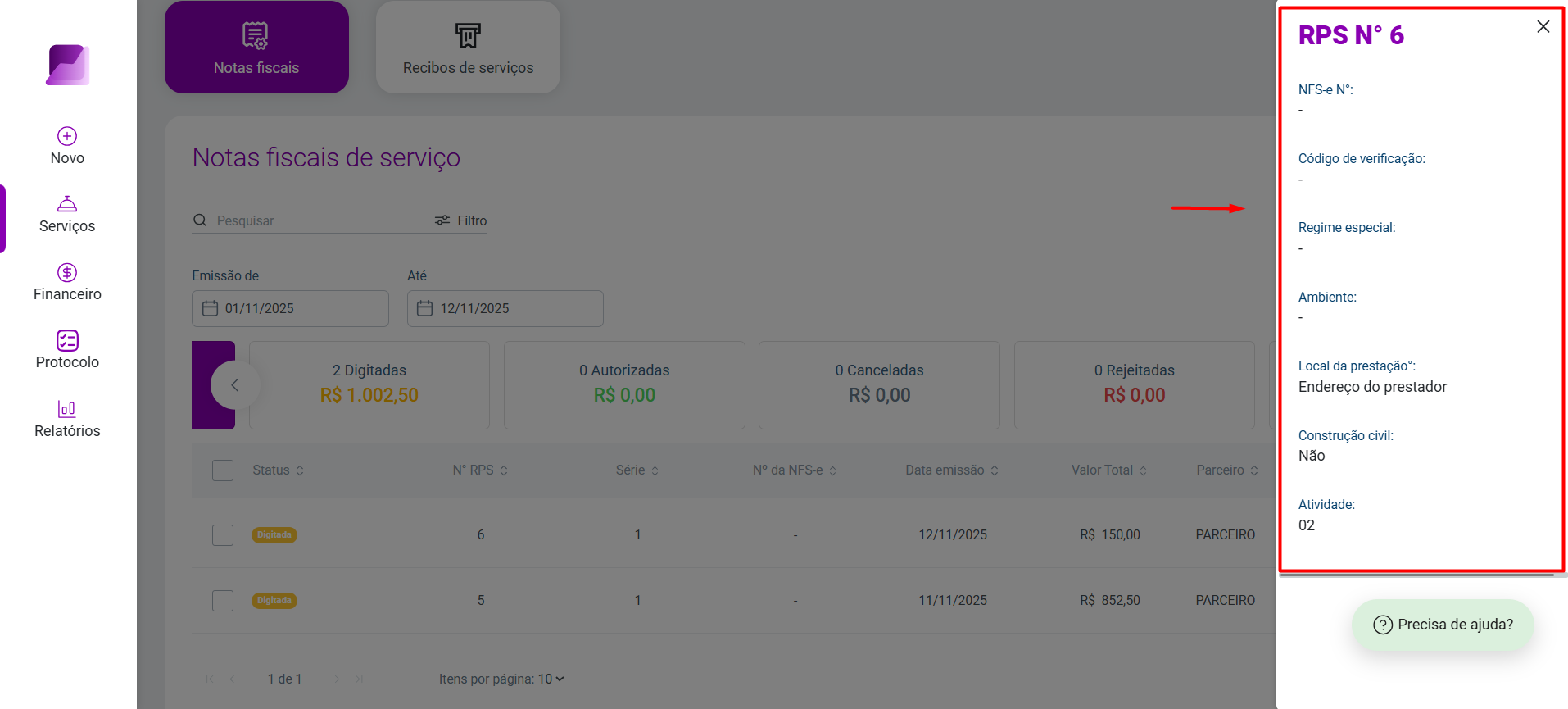Sort by Valor Total column

(x=1109, y=470)
